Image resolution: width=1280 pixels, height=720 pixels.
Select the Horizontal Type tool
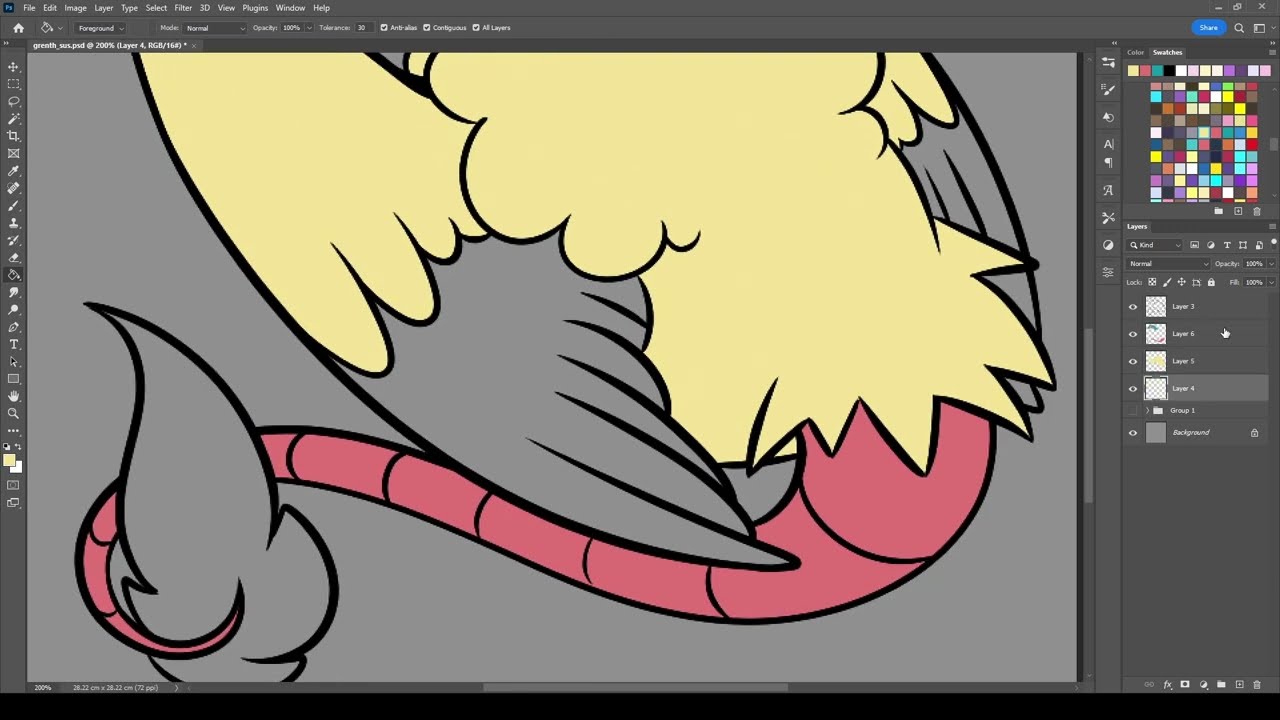[14, 344]
